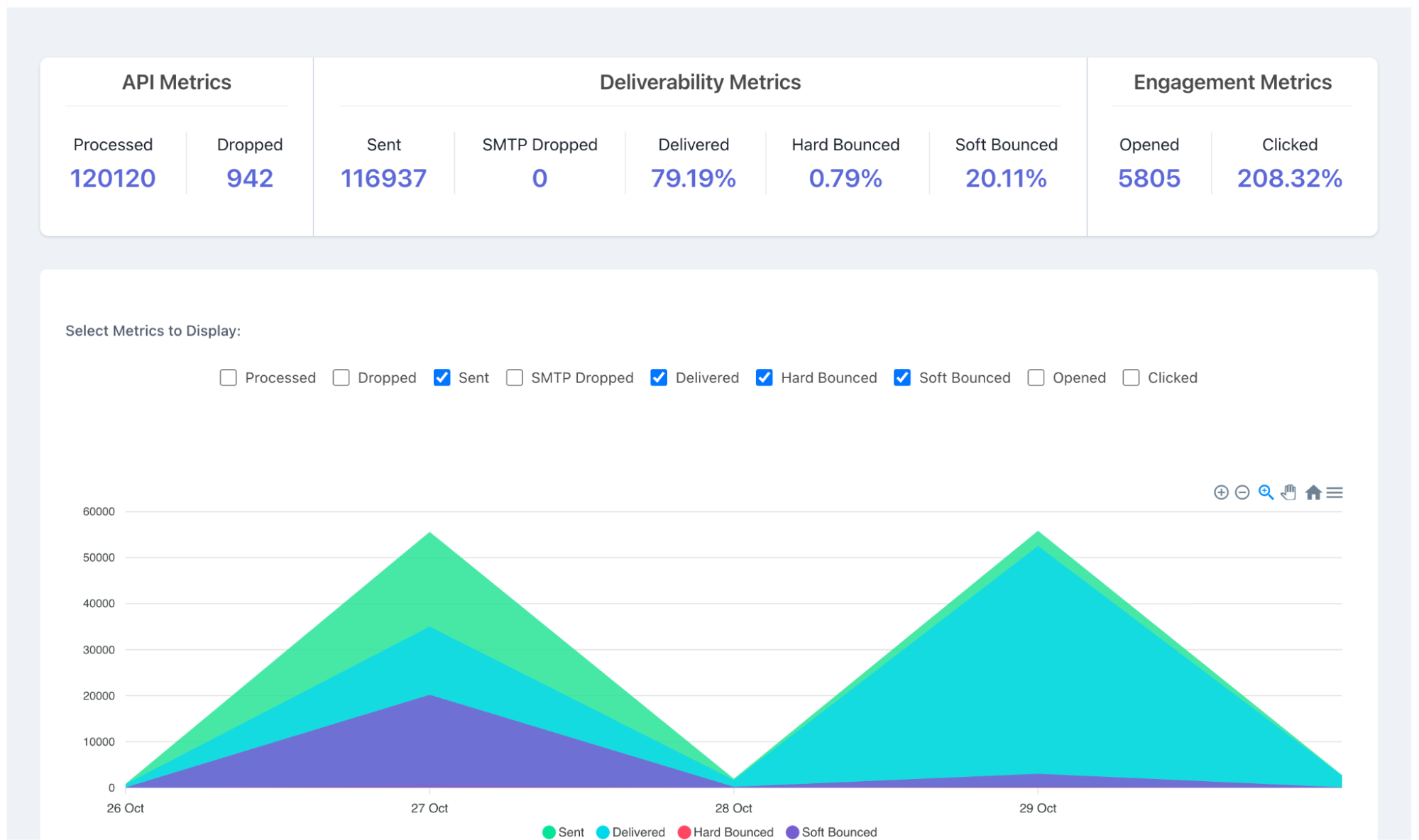
Task: Enable the SMTP Dropped metric checkbox
Action: click(513, 377)
